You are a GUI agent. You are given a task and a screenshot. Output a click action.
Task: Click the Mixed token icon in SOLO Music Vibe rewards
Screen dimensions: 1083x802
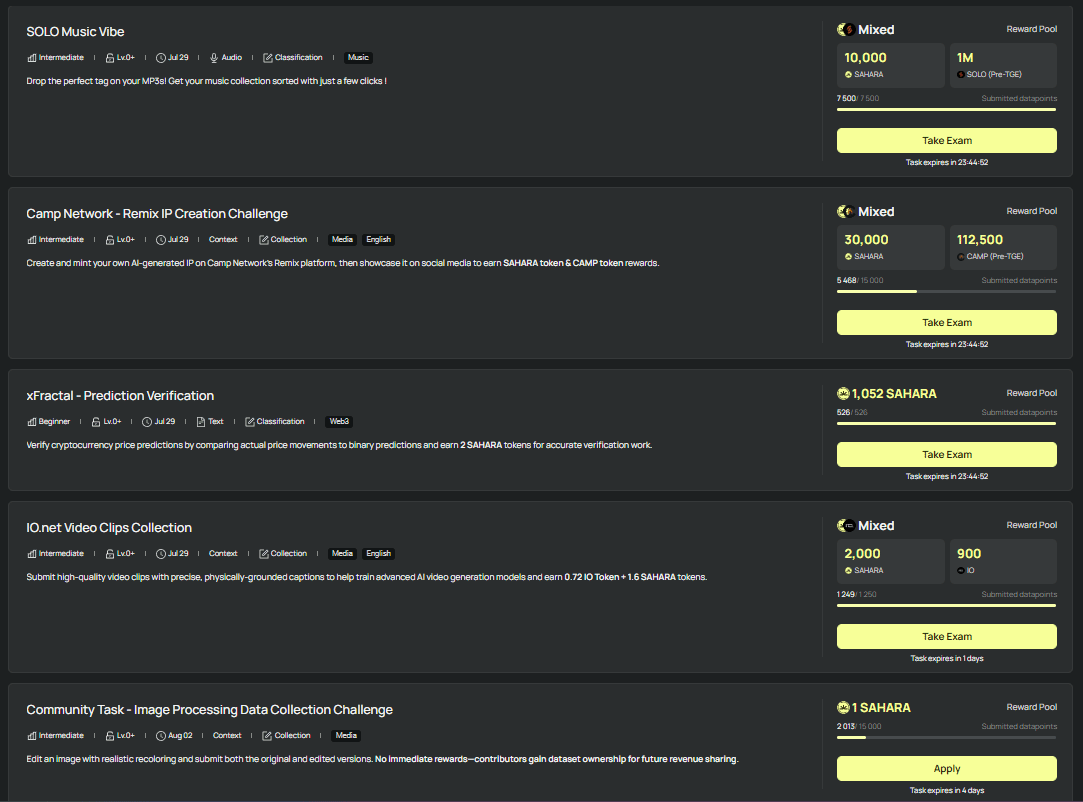click(x=845, y=30)
